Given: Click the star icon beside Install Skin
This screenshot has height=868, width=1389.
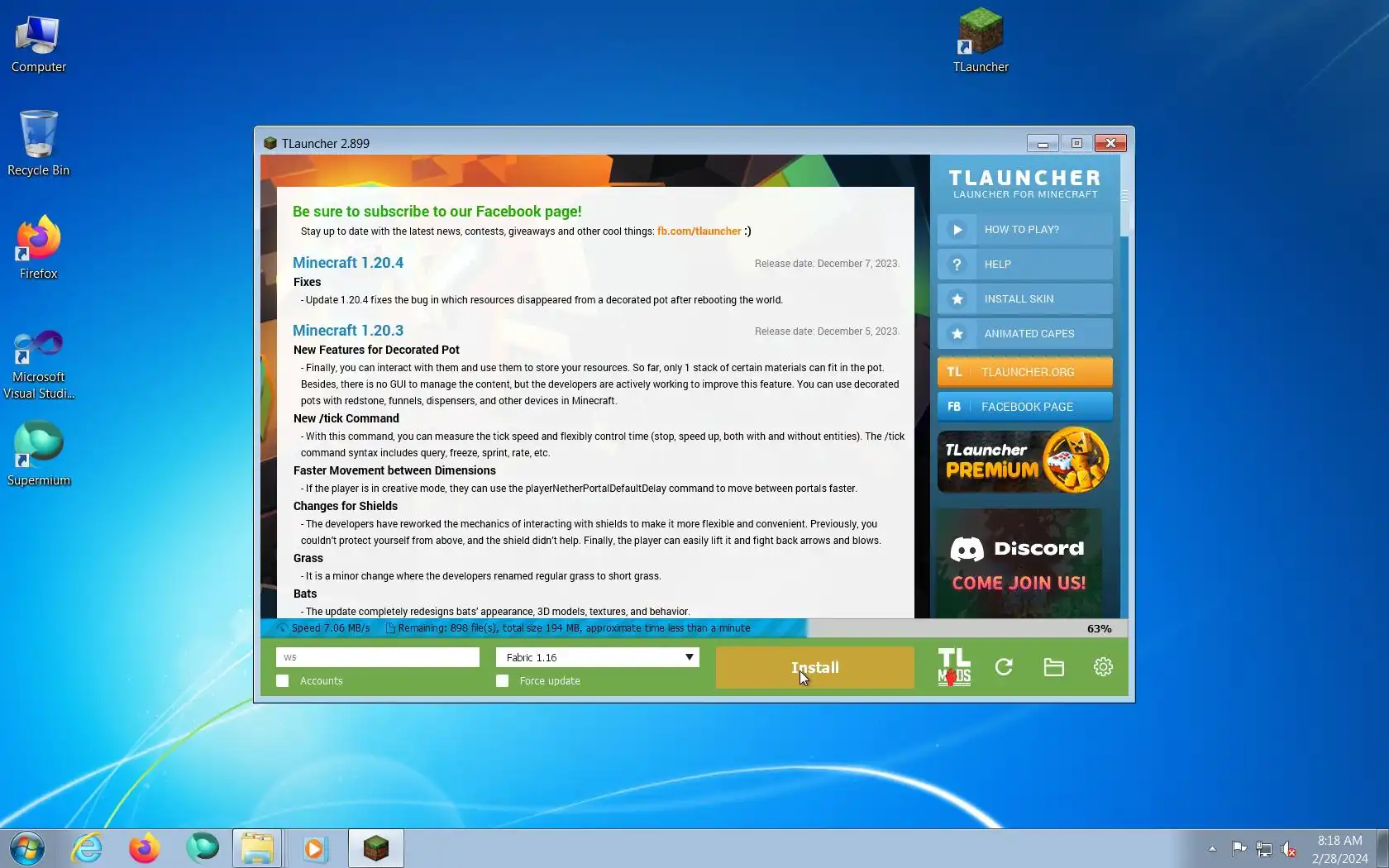Looking at the screenshot, I should 957,299.
